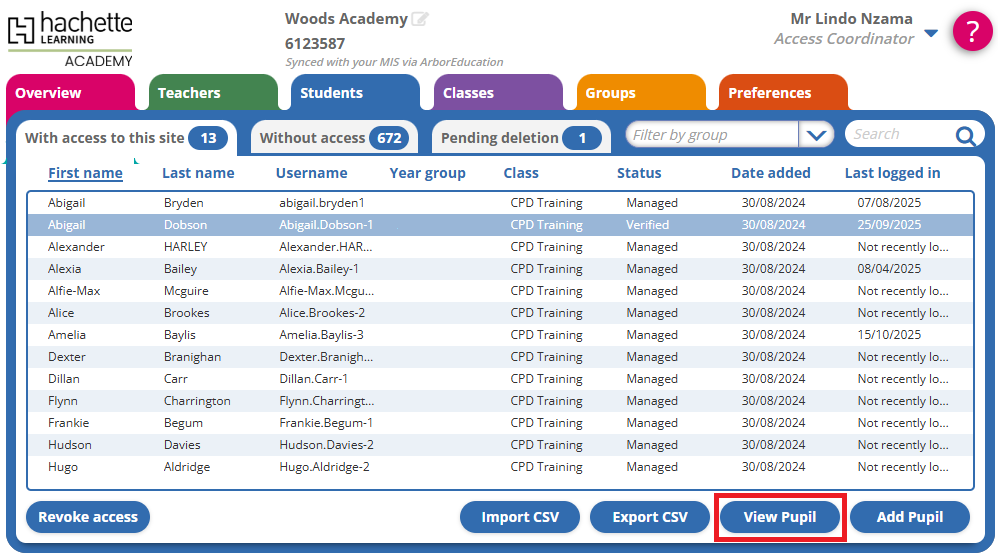Click the search magnifying glass icon
Image resolution: width=998 pixels, height=557 pixels.
965,136
